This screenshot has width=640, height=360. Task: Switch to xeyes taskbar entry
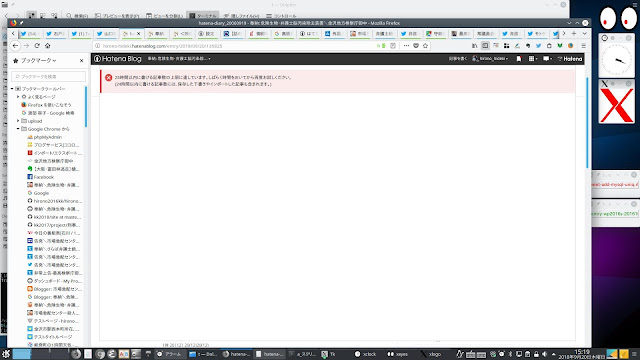pyautogui.click(x=398, y=354)
